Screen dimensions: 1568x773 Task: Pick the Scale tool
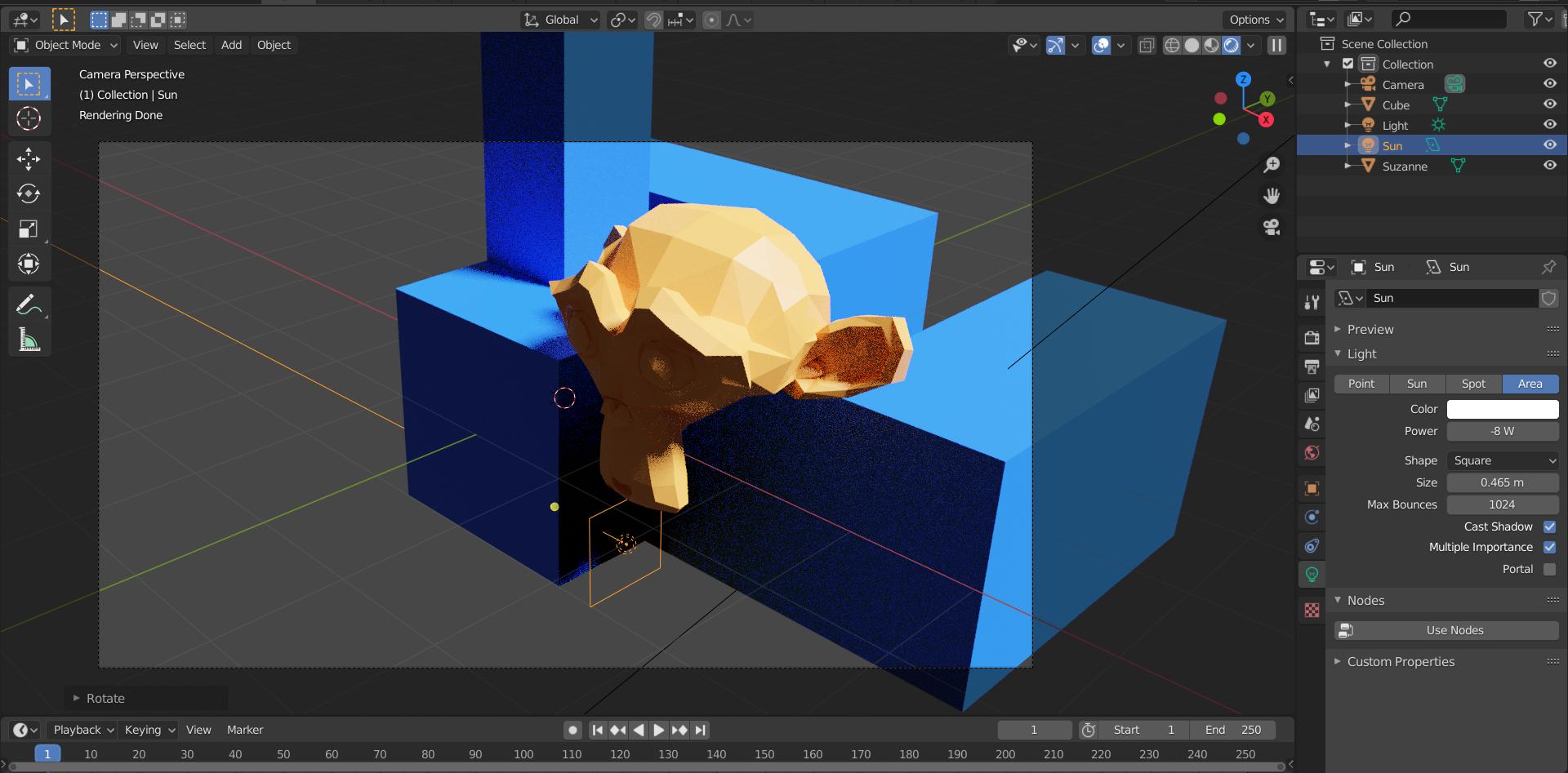(x=29, y=229)
